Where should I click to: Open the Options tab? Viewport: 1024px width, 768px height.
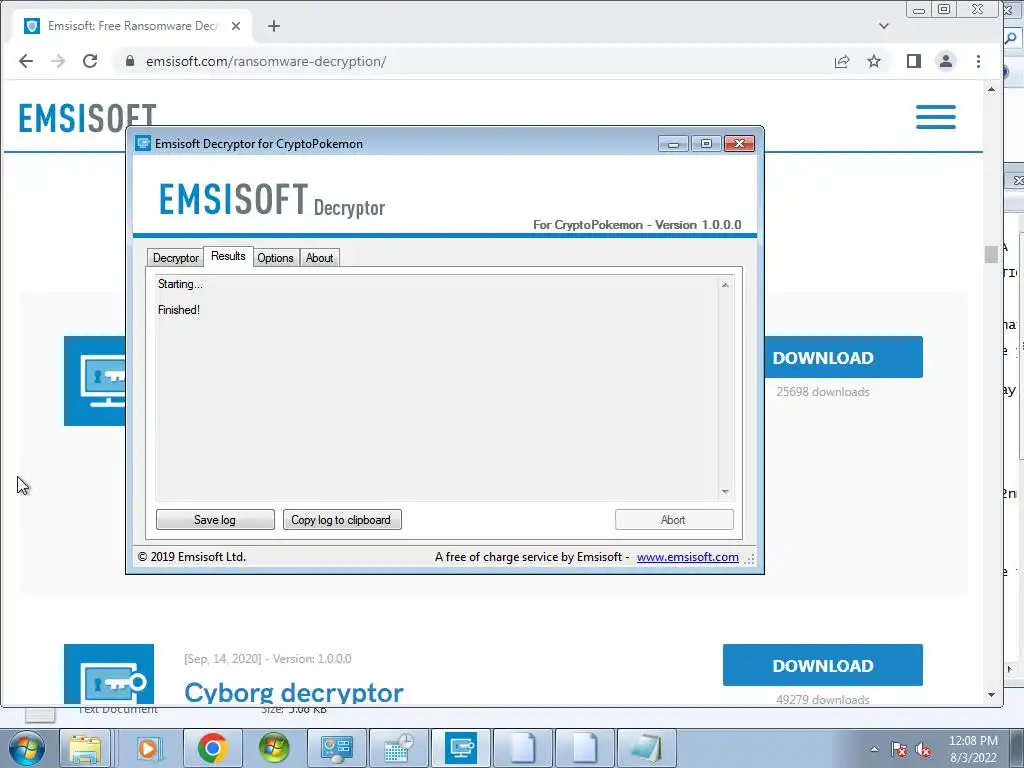point(275,258)
